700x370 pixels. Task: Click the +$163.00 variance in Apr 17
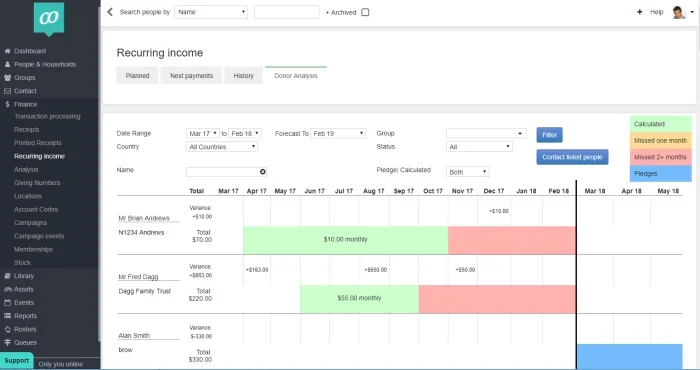257,270
